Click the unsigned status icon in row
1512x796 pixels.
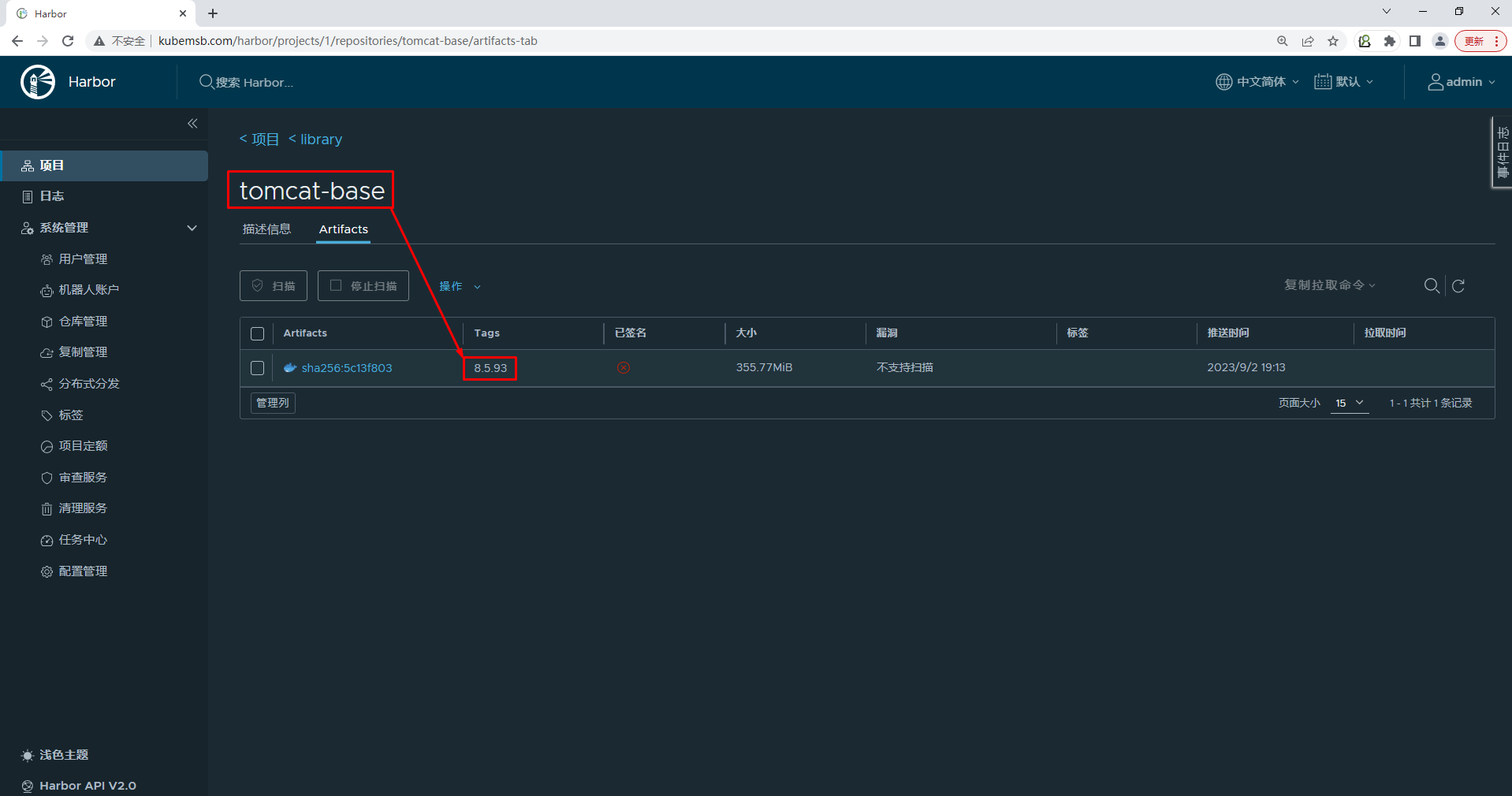coord(624,368)
